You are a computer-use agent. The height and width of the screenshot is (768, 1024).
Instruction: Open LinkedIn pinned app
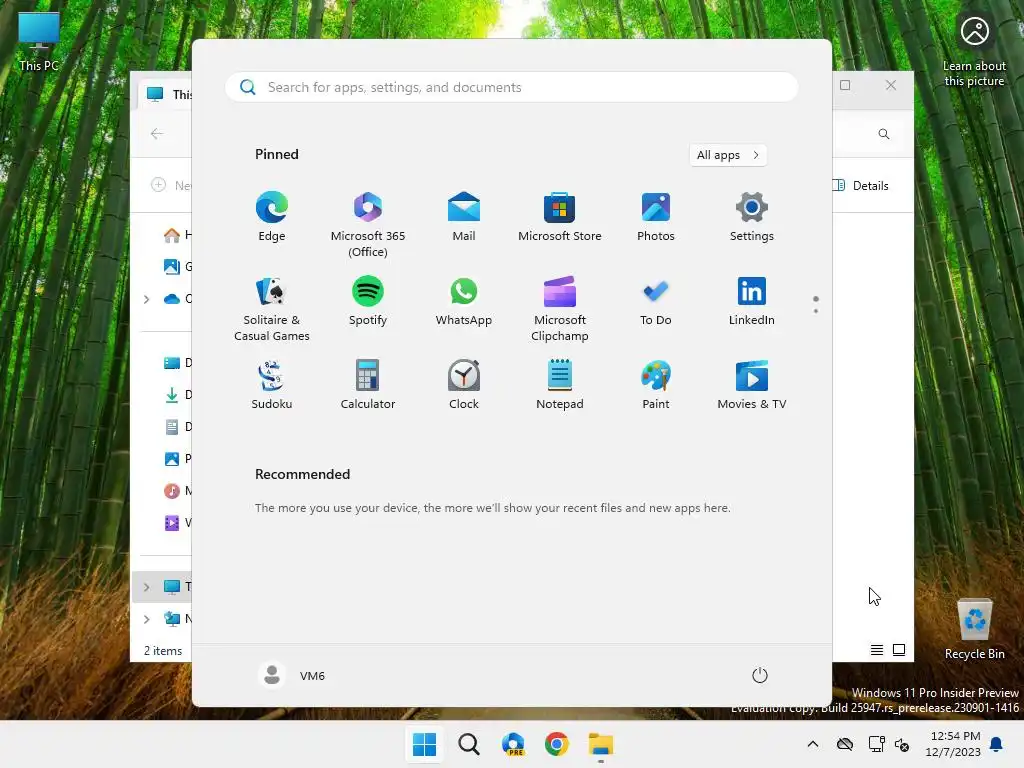pyautogui.click(x=752, y=302)
